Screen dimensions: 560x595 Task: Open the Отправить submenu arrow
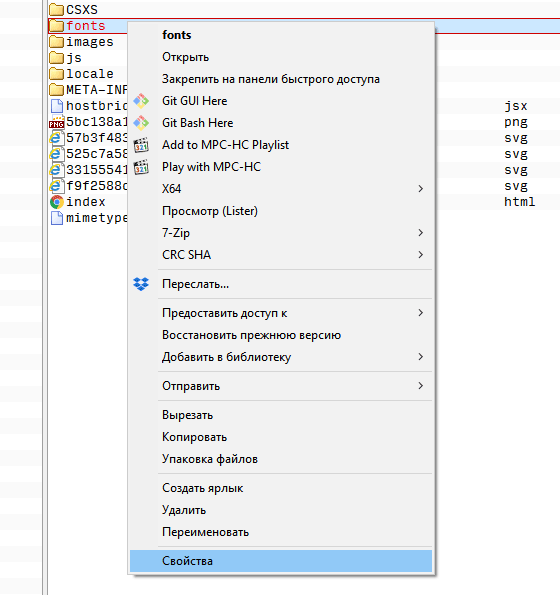coord(420,386)
